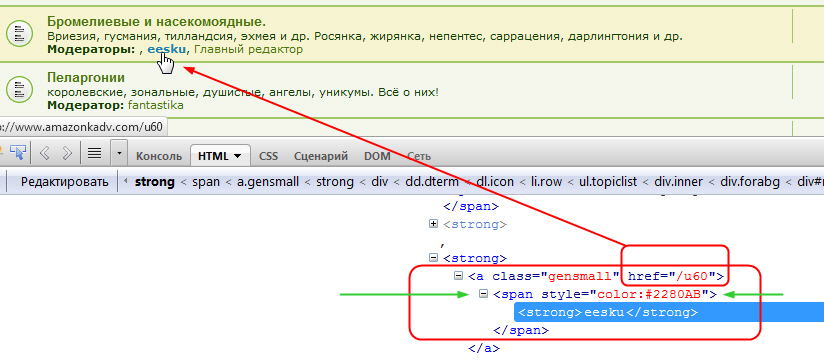This screenshot has height=360, width=824.
Task: Collapse the span color:#2280AB node
Action: tap(483, 294)
